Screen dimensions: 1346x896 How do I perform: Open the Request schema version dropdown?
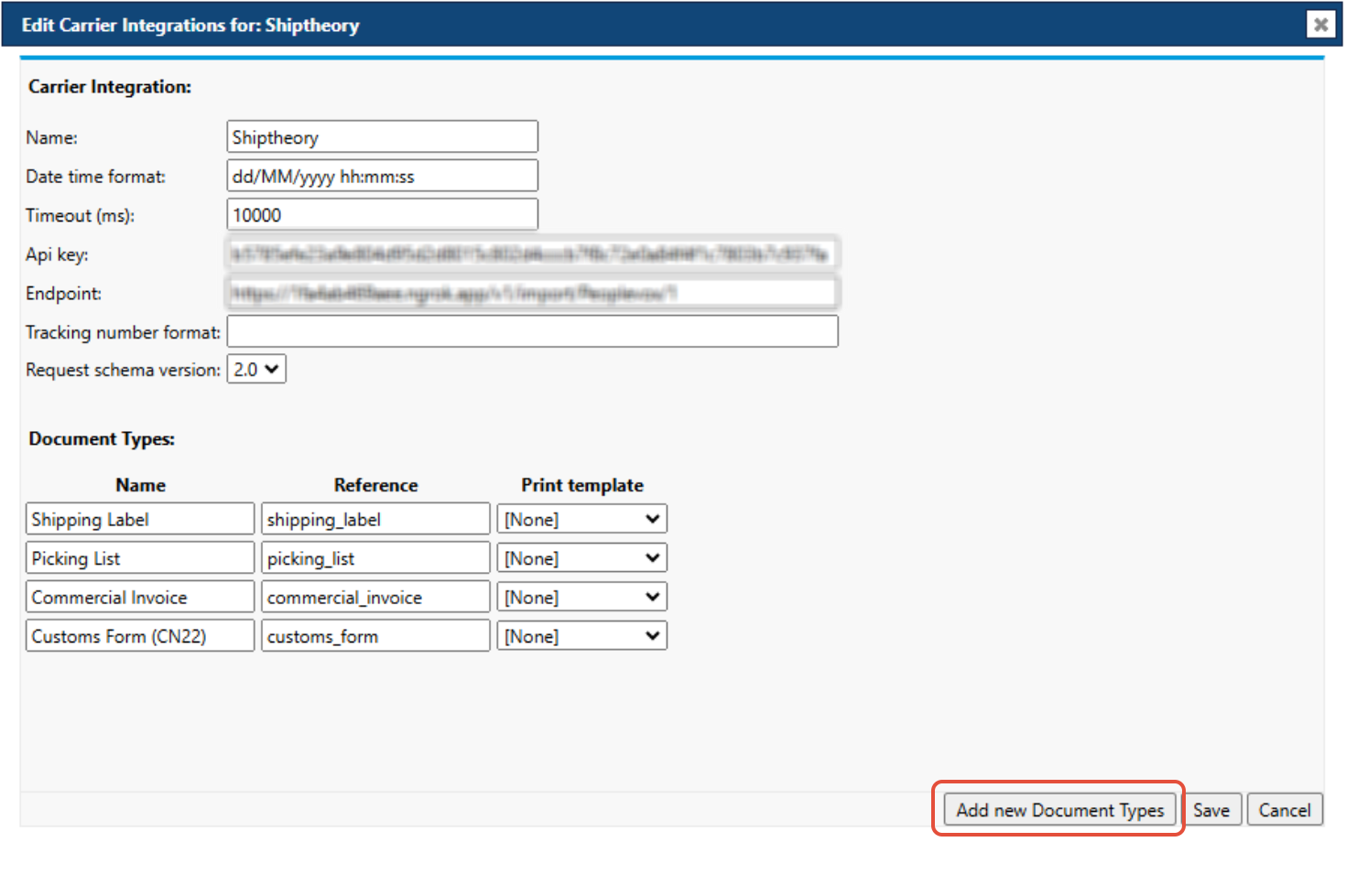click(x=256, y=370)
